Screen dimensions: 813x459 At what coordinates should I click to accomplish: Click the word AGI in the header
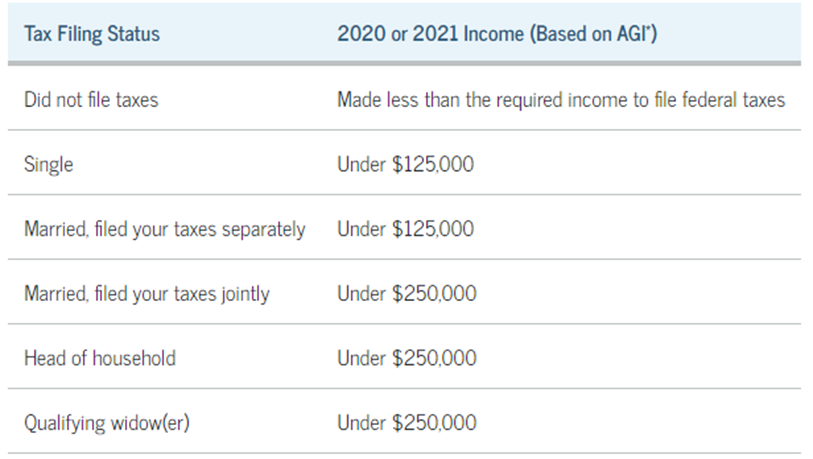[x=630, y=34]
